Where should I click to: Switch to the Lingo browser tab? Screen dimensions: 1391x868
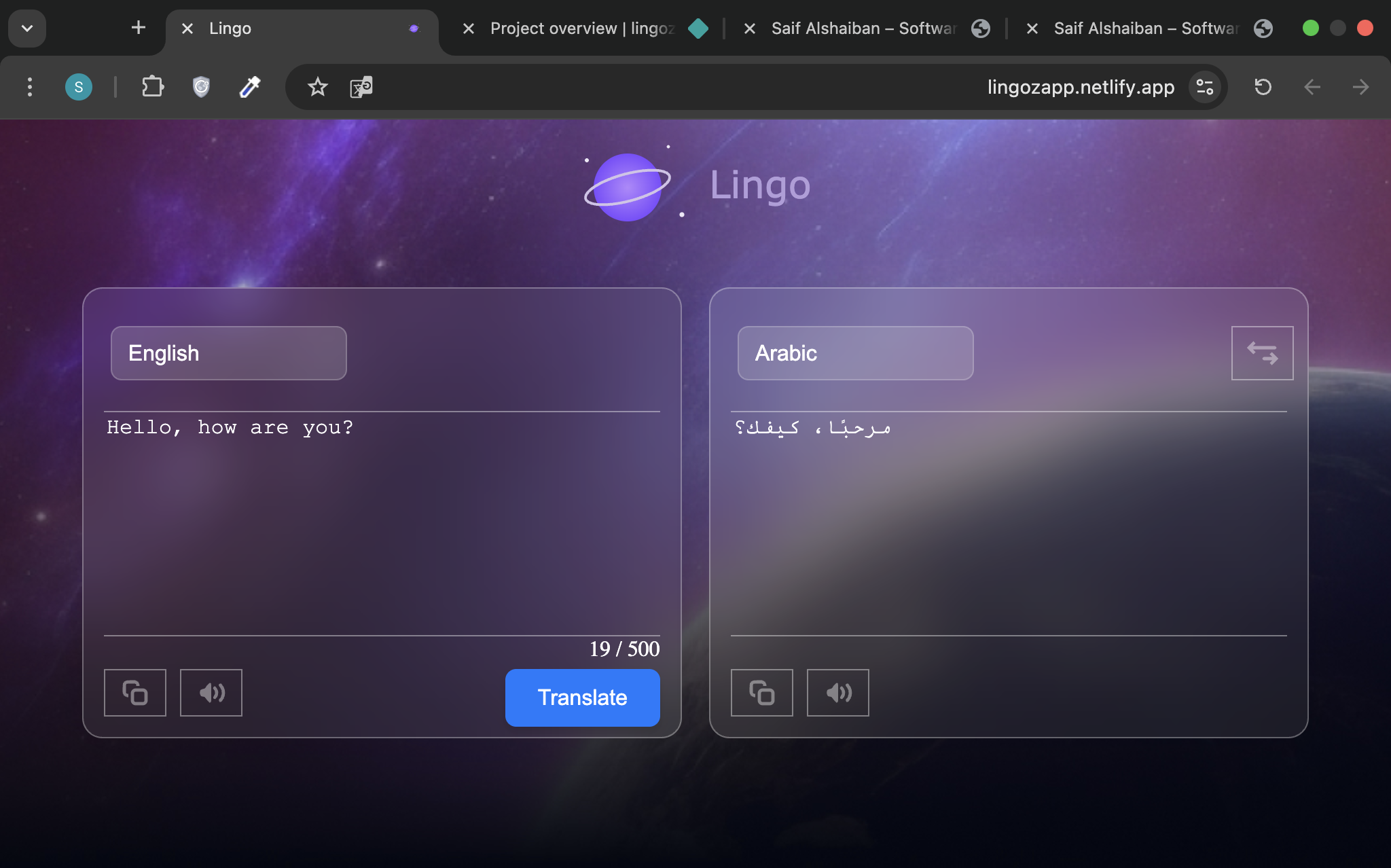302,29
